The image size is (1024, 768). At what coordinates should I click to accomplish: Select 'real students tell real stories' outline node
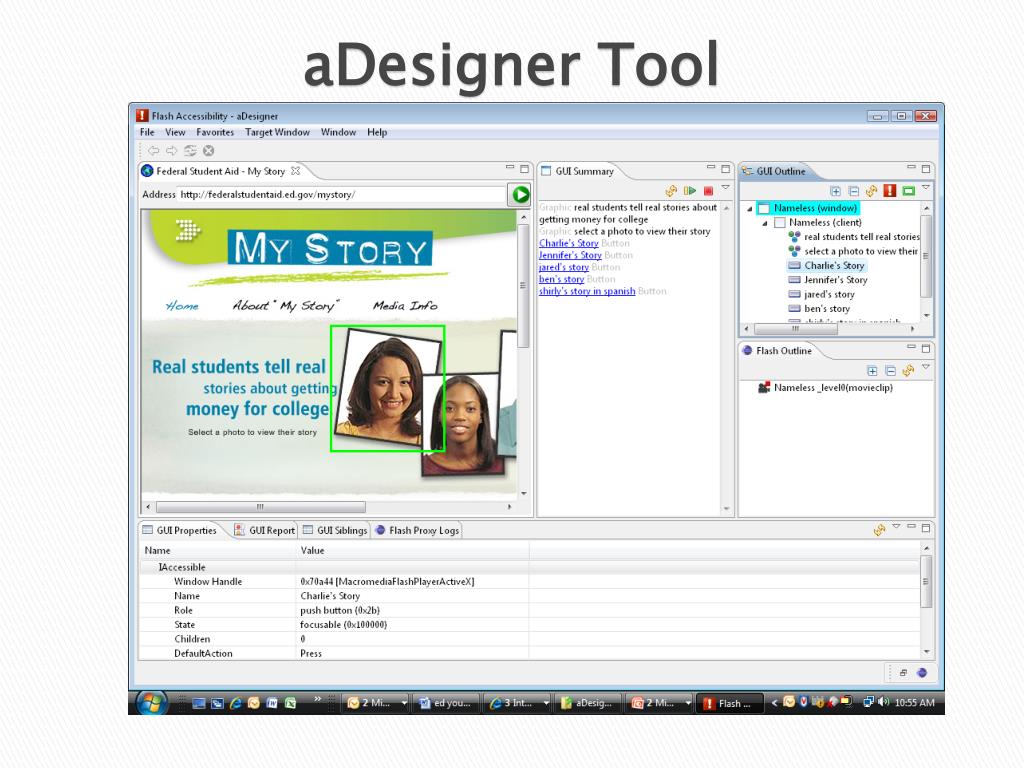(x=861, y=237)
